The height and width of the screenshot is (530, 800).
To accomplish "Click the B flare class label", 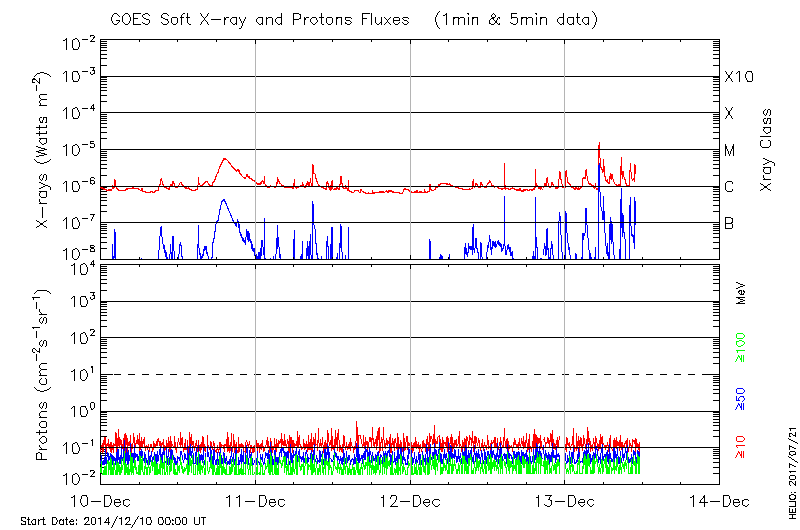I will (729, 223).
